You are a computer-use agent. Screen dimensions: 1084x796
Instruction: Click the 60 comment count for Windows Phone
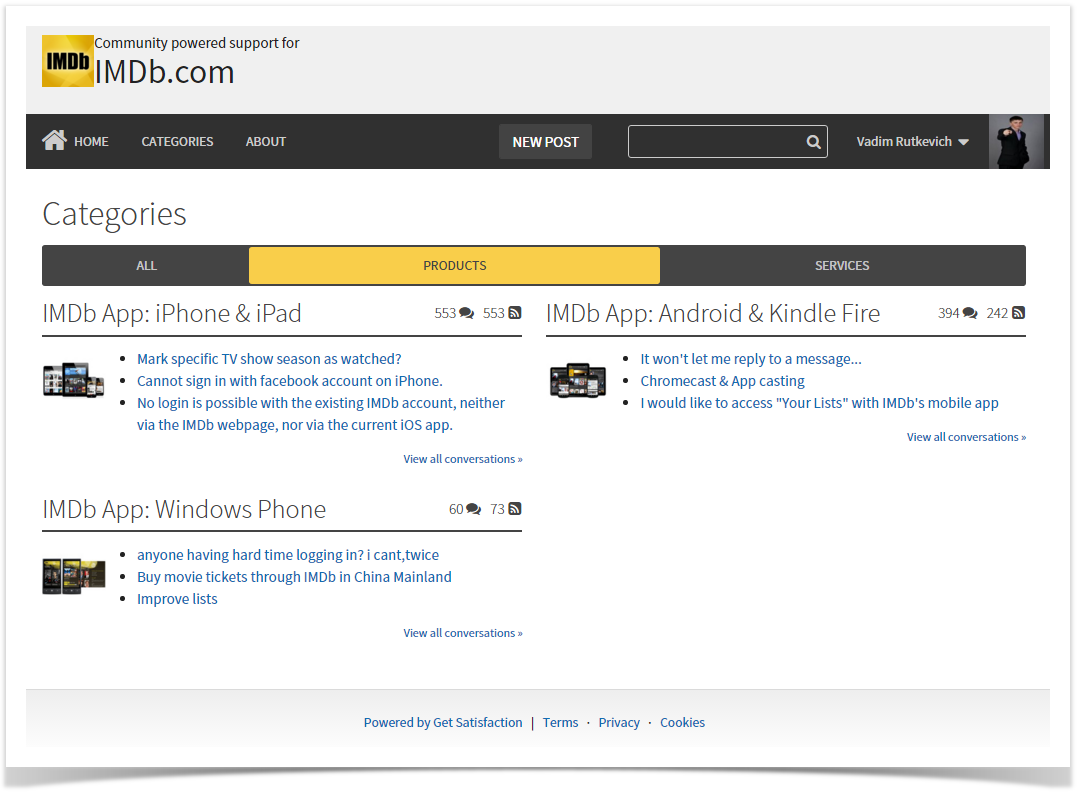click(456, 509)
